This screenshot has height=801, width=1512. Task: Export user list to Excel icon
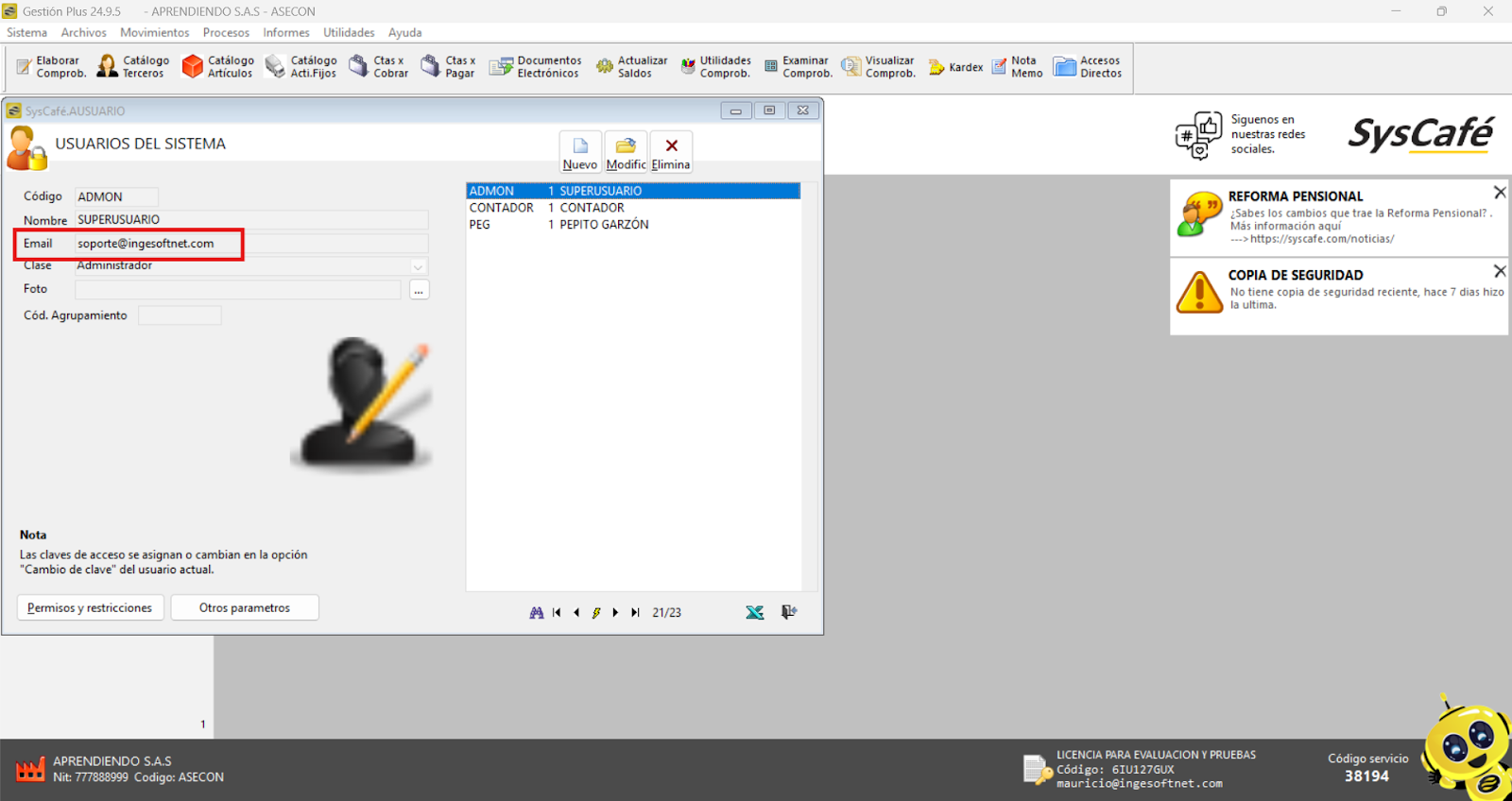pyautogui.click(x=754, y=613)
